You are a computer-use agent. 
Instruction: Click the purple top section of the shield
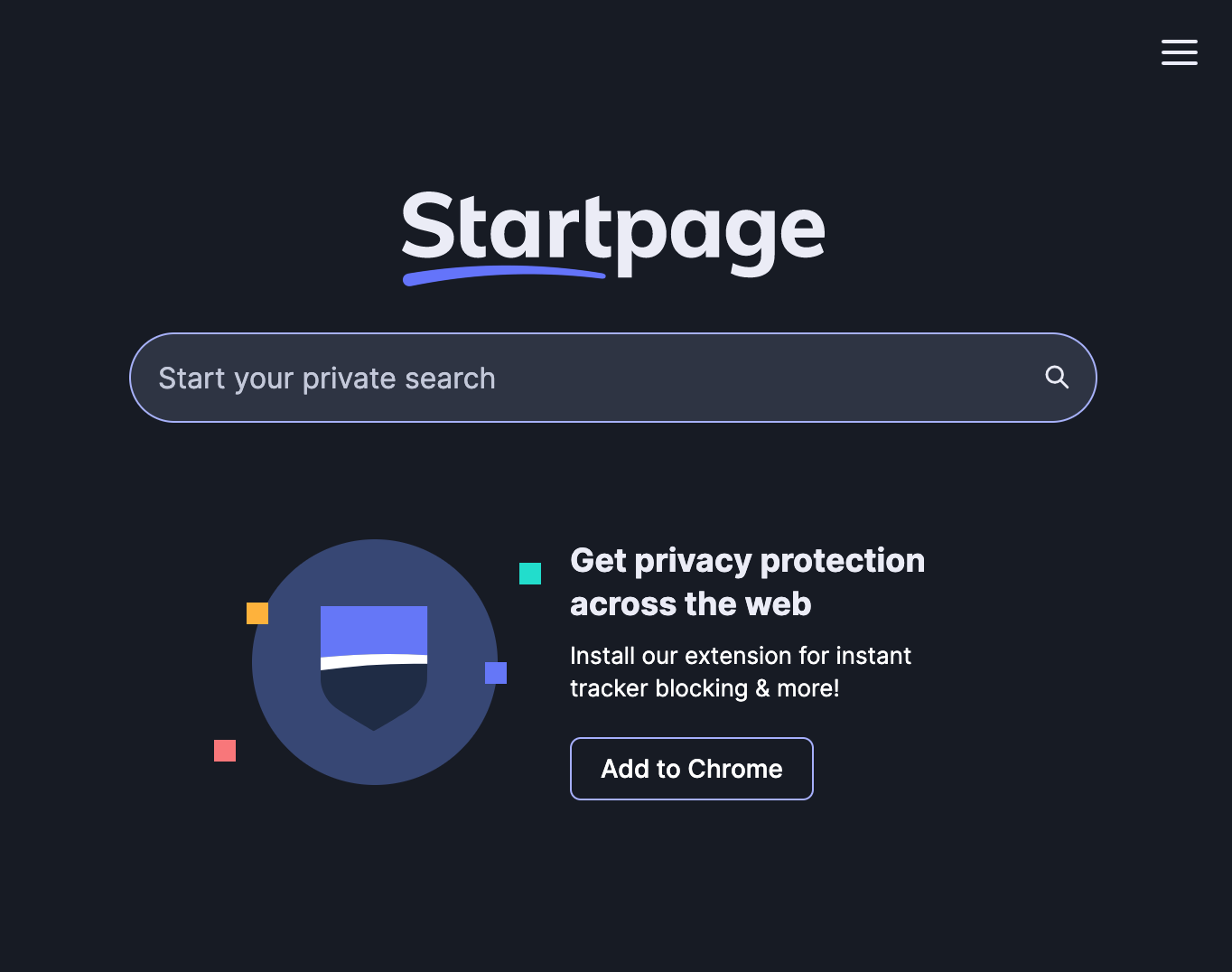coord(374,629)
